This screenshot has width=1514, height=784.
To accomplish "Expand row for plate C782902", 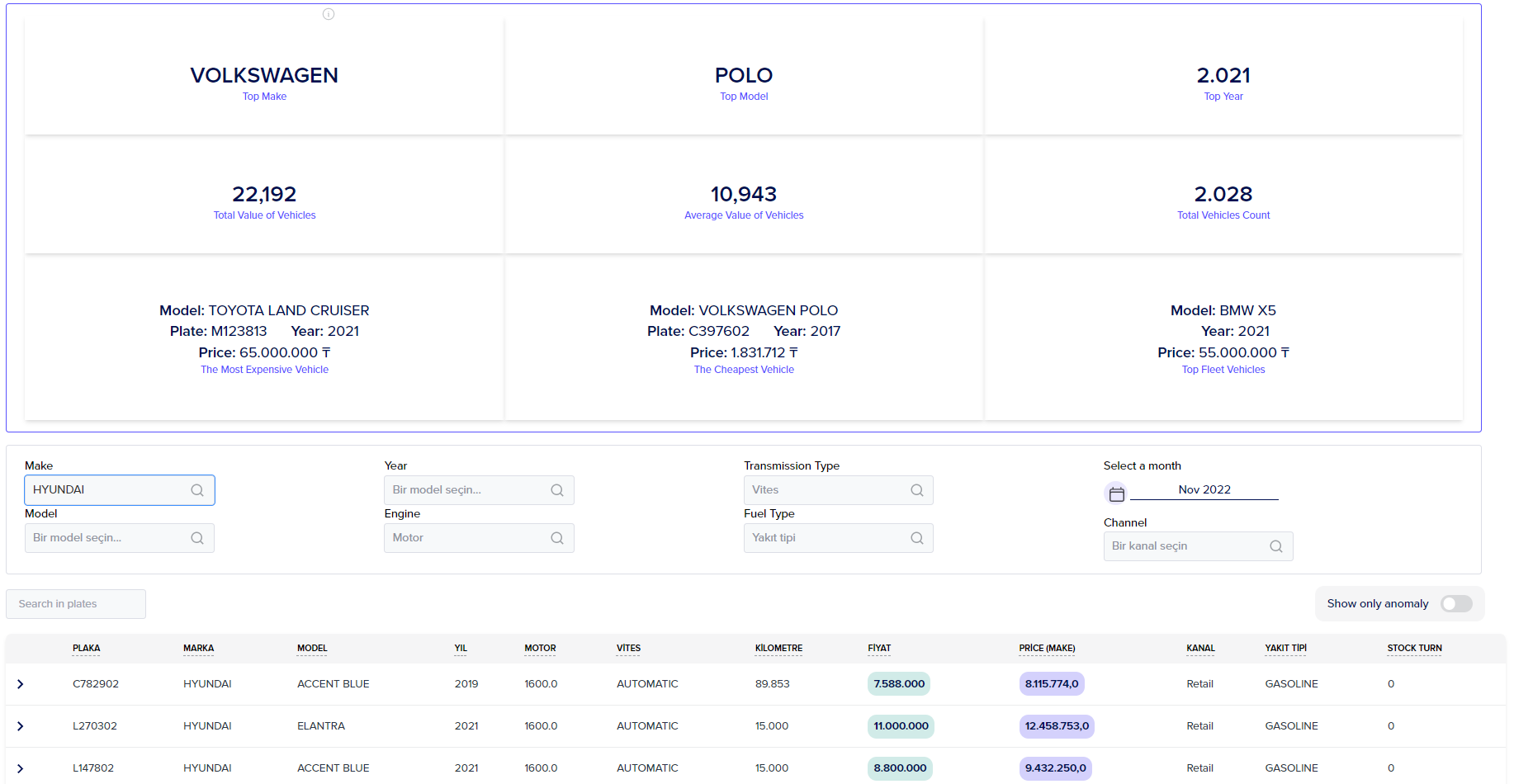I will (x=21, y=684).
